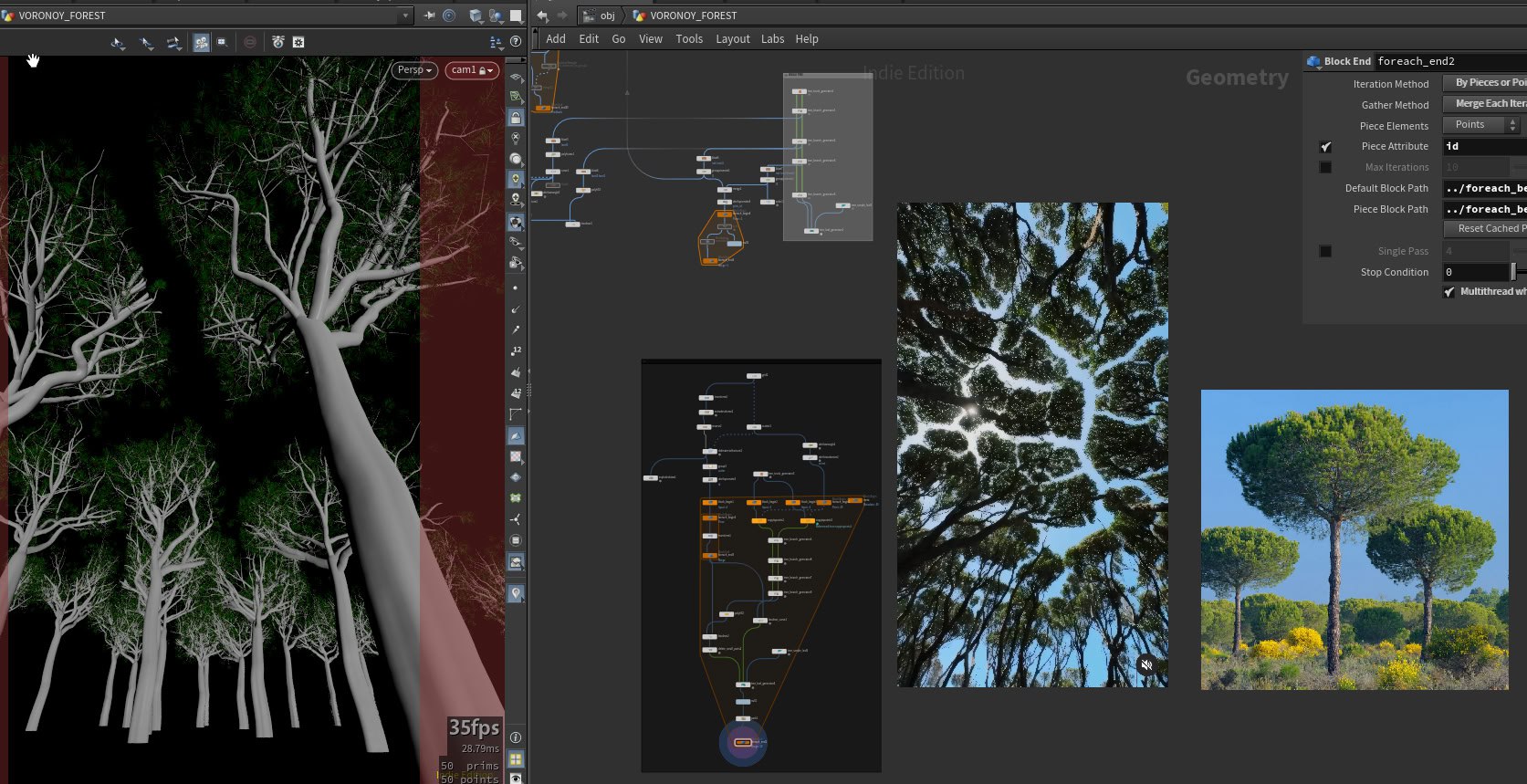The width and height of the screenshot is (1527, 784).
Task: Enable the Max Iterations checkbox
Action: click(x=1326, y=168)
